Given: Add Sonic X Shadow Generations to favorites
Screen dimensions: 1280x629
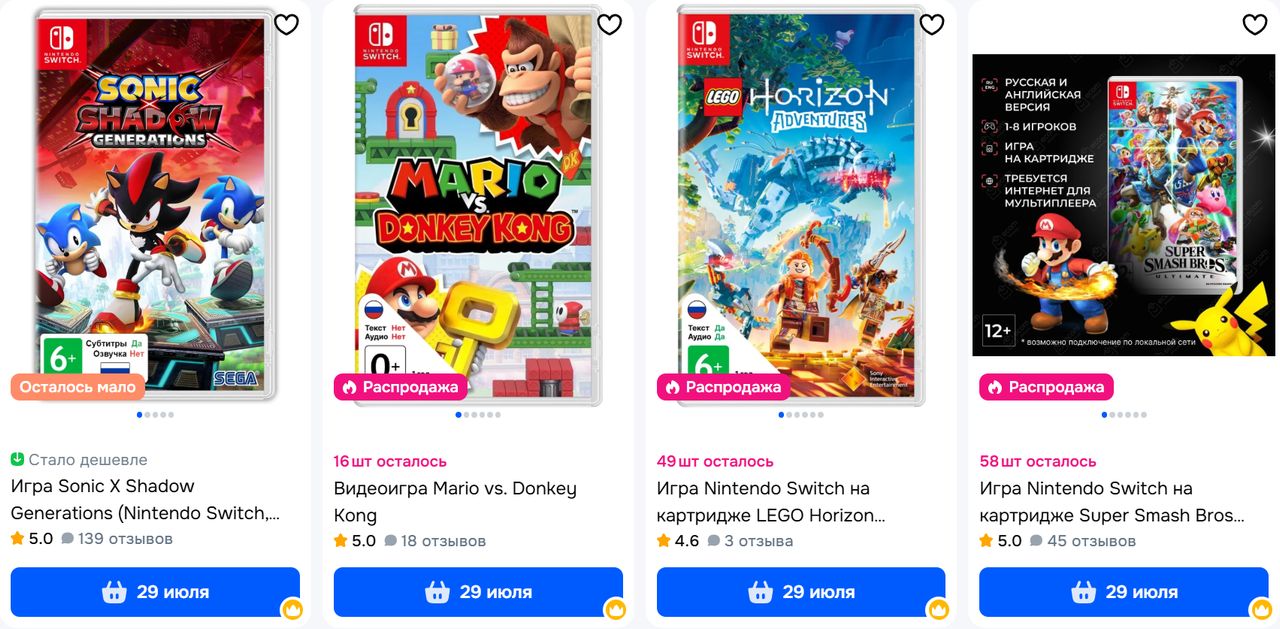Looking at the screenshot, I should pyautogui.click(x=287, y=25).
